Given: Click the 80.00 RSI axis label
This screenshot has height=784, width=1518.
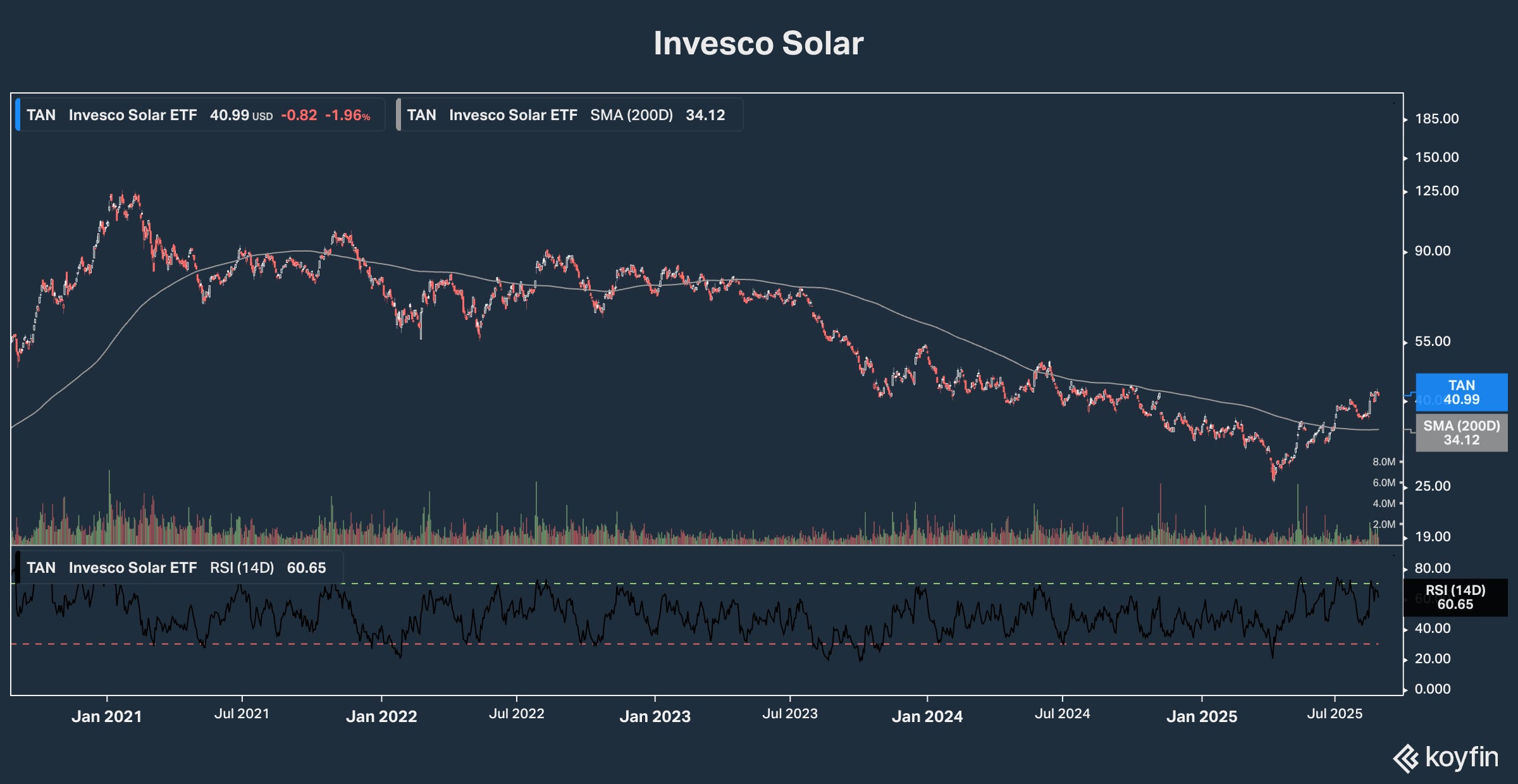Looking at the screenshot, I should [1432, 568].
